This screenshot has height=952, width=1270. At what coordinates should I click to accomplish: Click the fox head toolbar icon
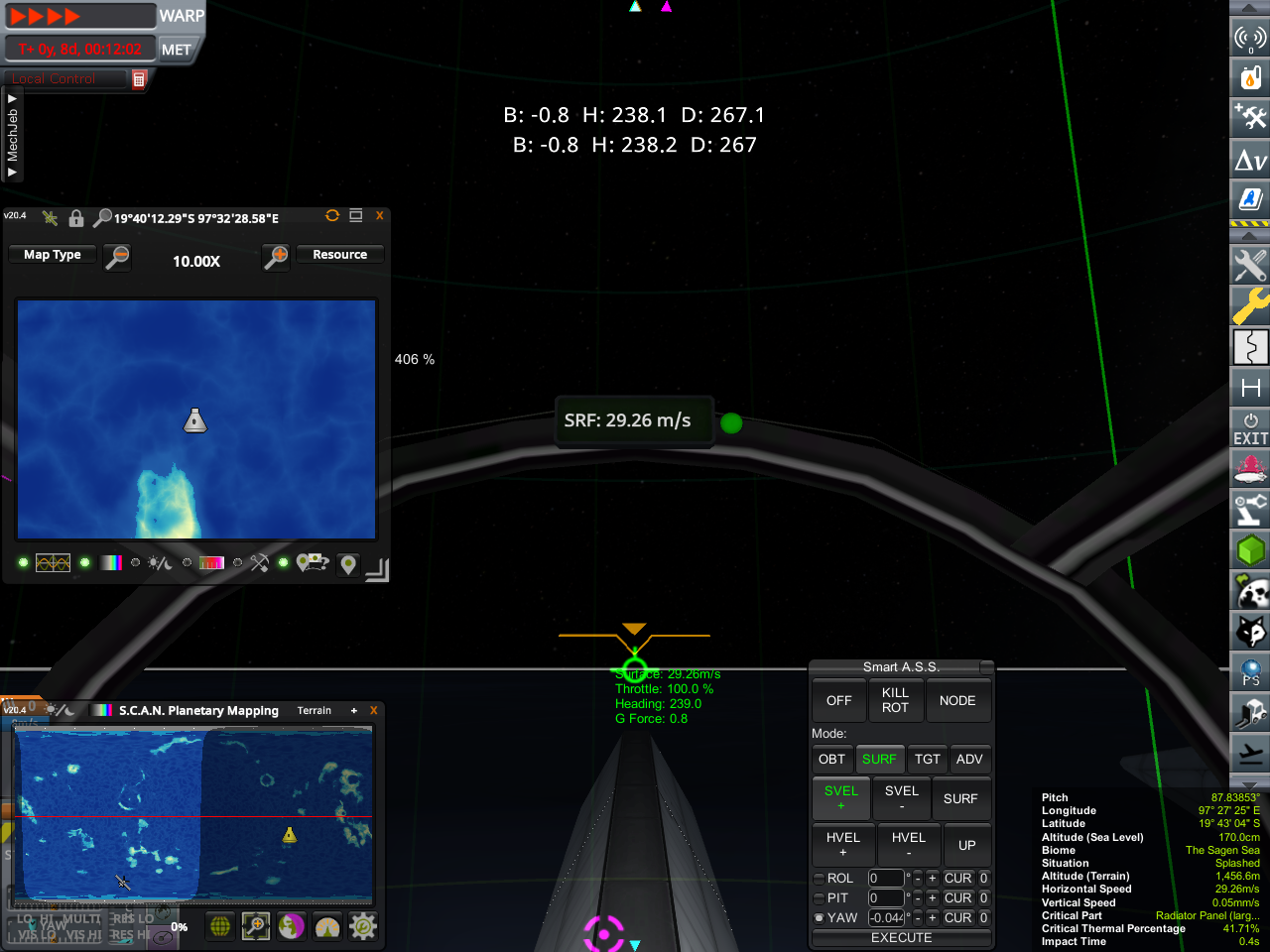[x=1250, y=631]
